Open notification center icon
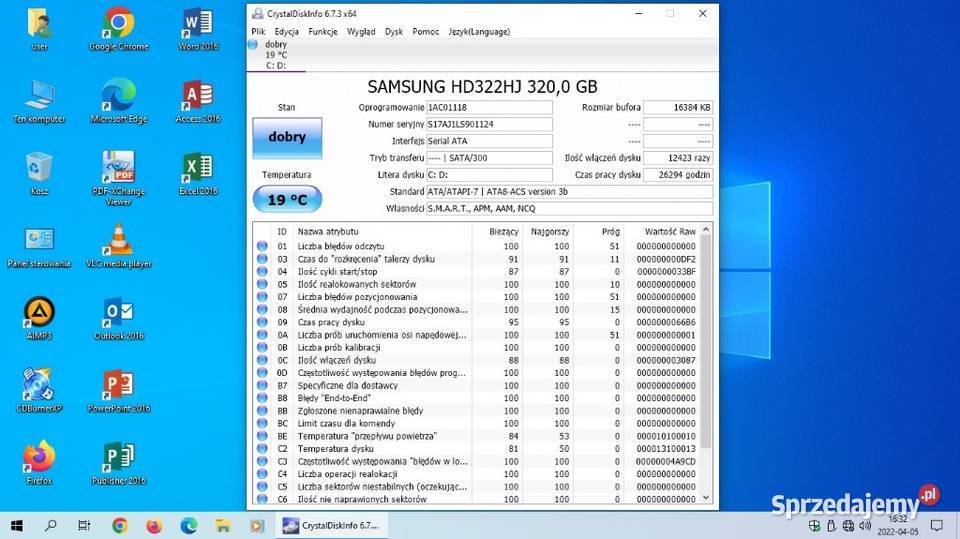The width and height of the screenshot is (960, 539). (936, 526)
